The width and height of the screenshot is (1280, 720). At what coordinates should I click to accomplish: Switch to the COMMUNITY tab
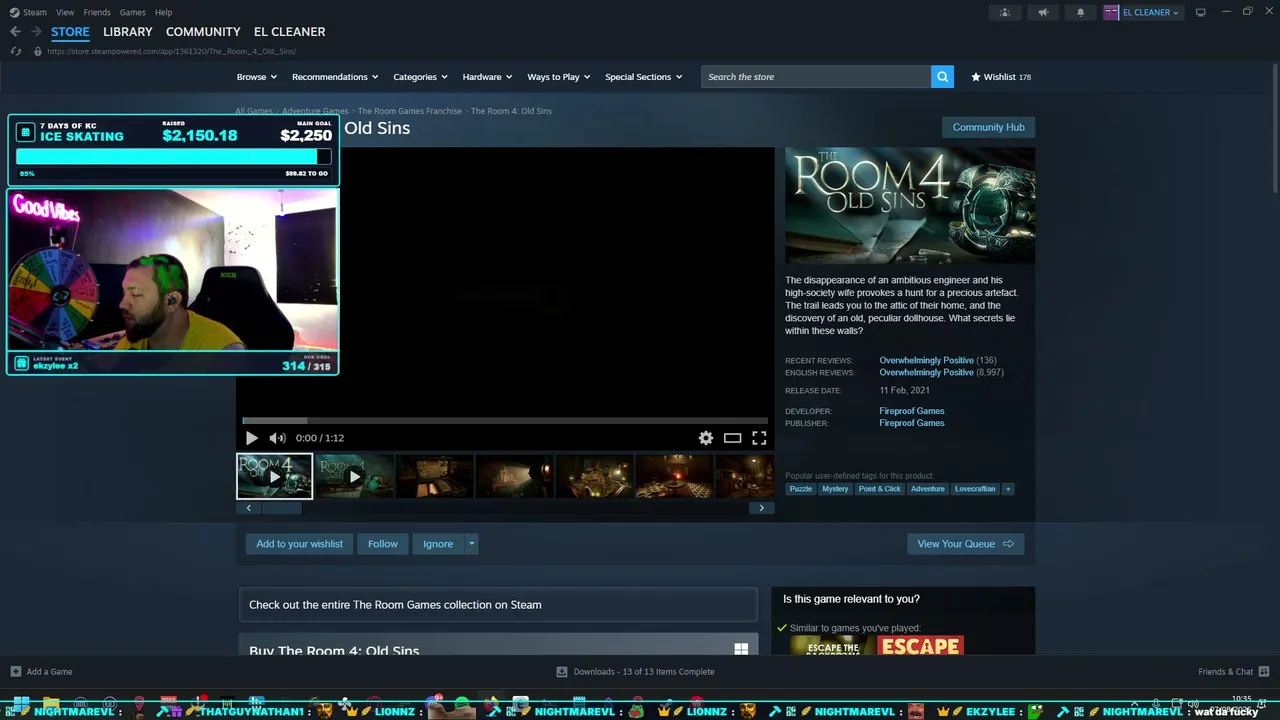[x=203, y=32]
